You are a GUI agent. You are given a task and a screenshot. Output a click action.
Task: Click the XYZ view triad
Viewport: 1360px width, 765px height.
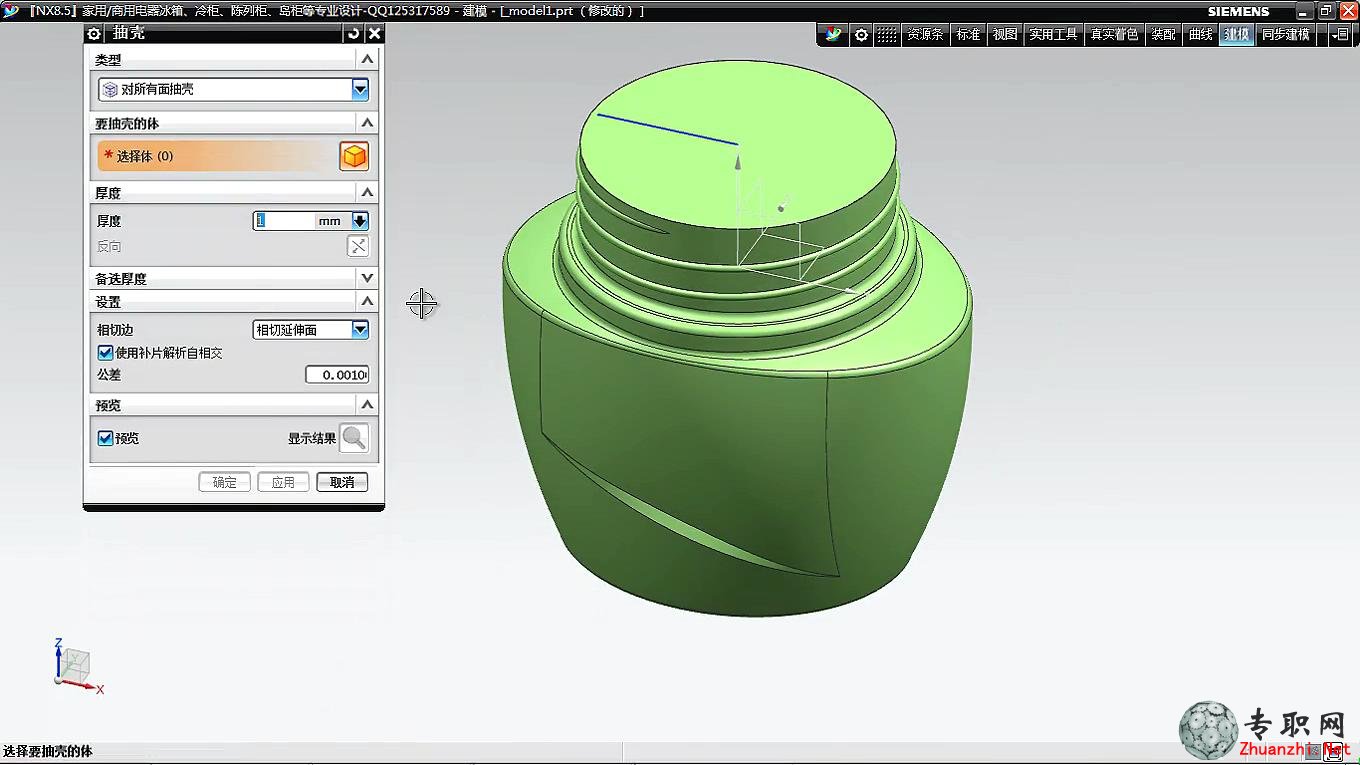point(76,665)
